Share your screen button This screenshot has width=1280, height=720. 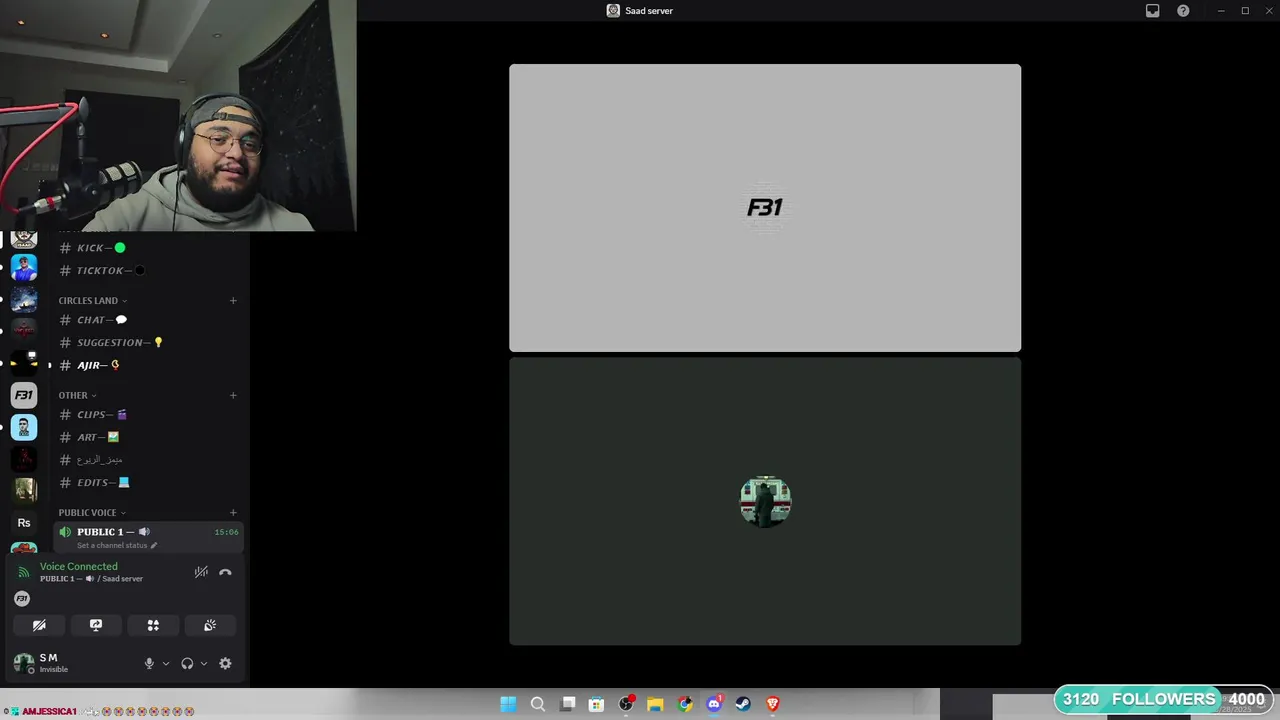pyautogui.click(x=96, y=625)
